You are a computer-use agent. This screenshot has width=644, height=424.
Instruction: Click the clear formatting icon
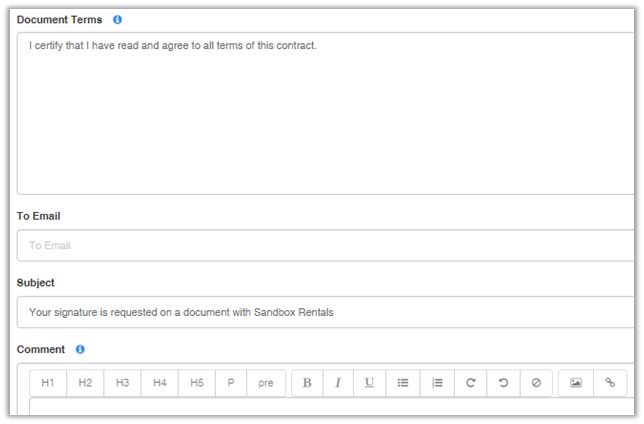536,383
